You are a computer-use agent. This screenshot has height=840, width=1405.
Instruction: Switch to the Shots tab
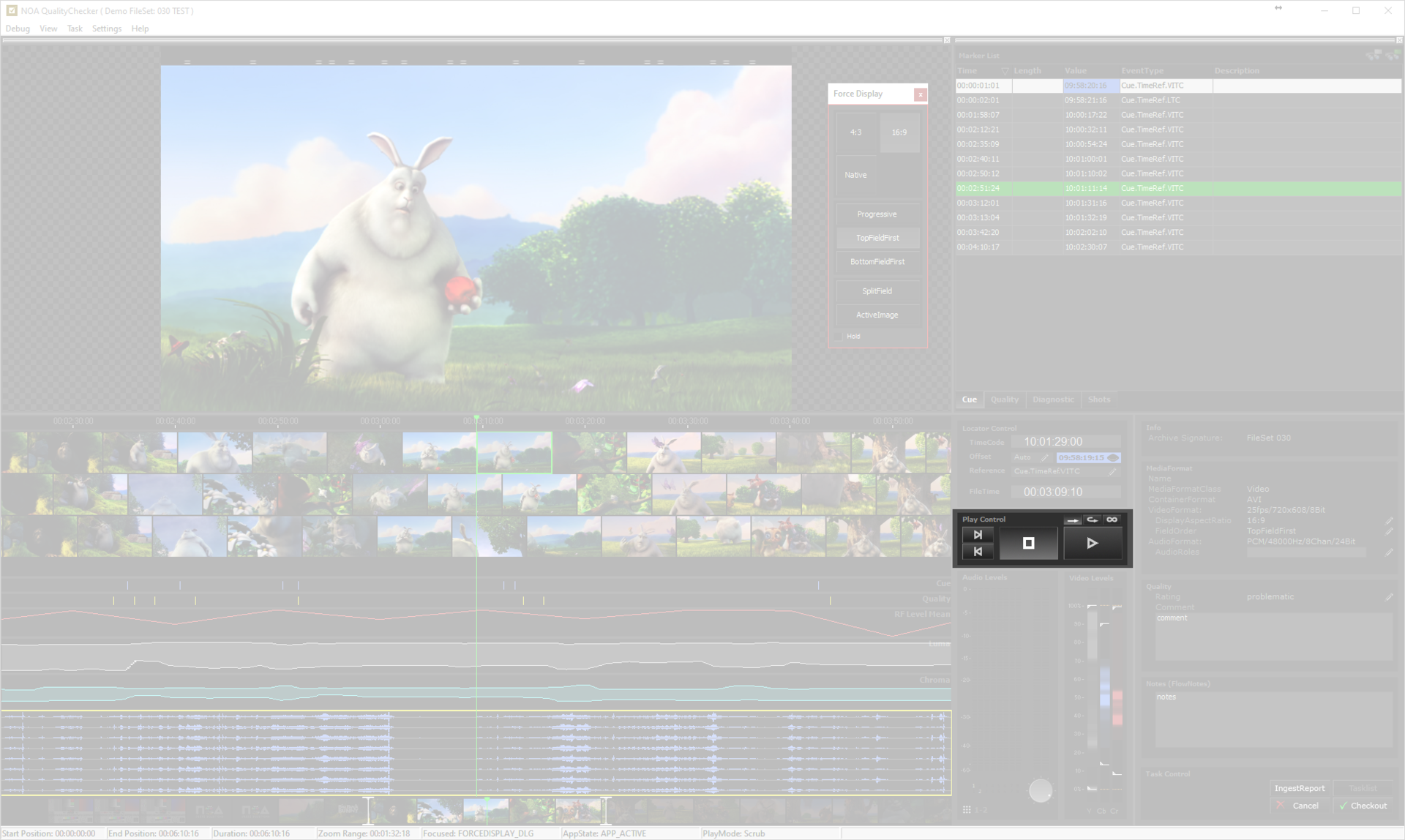(x=1098, y=400)
